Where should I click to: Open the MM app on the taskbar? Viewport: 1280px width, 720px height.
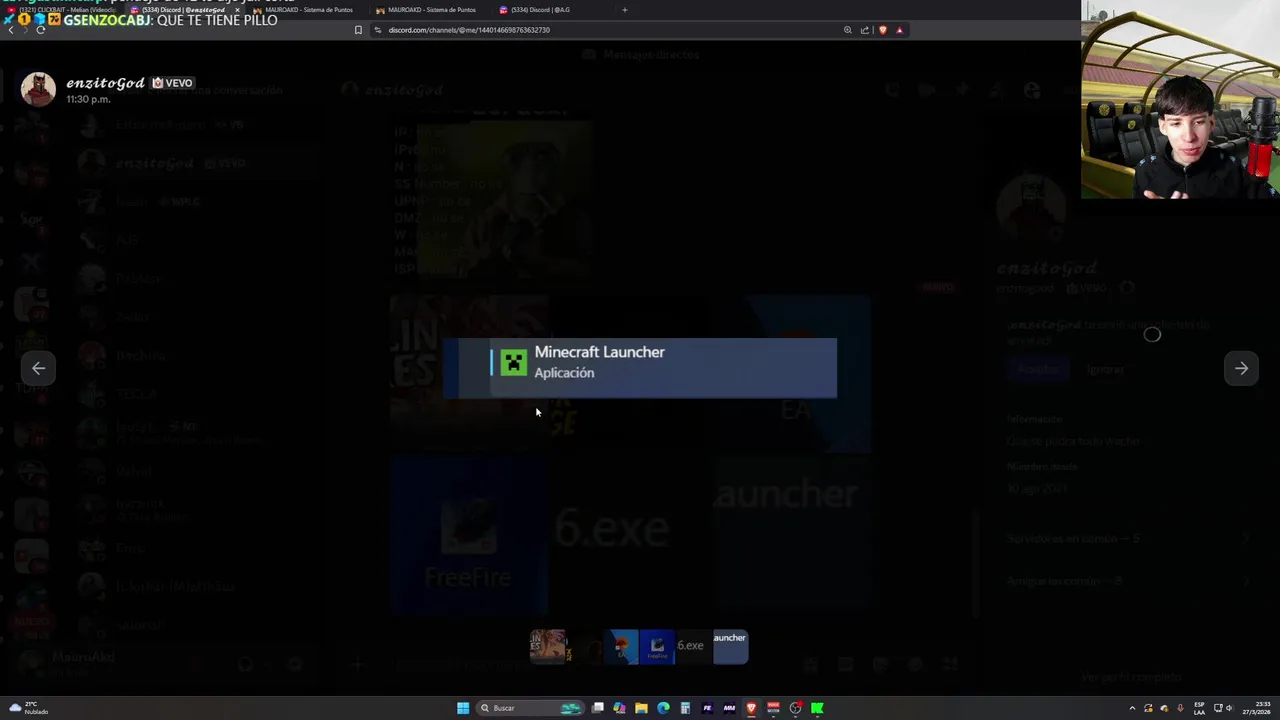(729, 708)
